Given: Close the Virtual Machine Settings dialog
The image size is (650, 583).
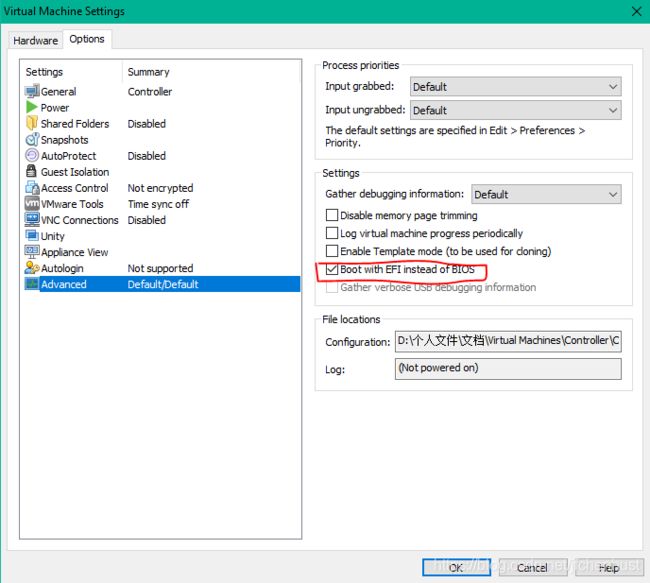Looking at the screenshot, I should (637, 11).
